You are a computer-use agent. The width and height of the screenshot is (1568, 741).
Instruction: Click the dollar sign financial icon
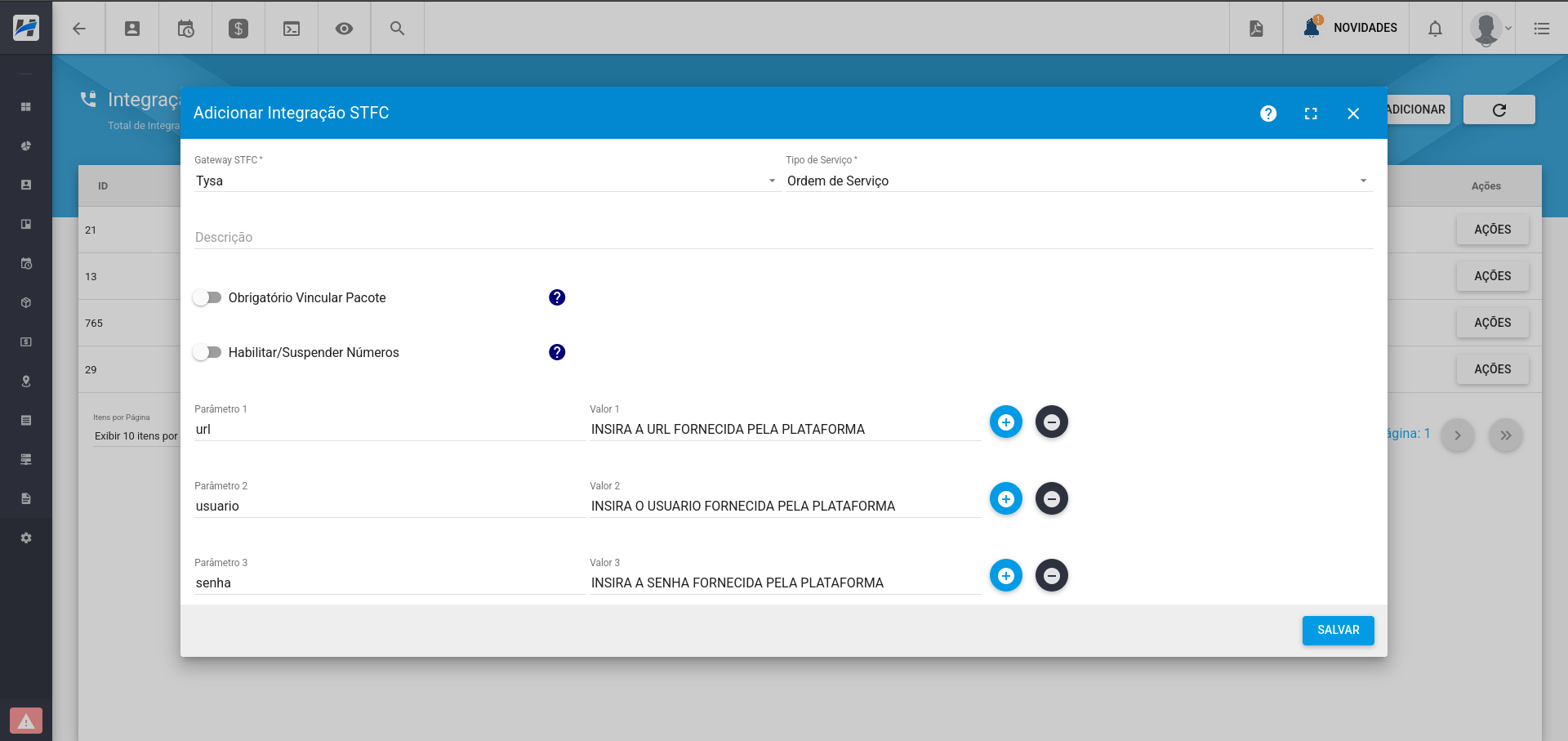click(x=238, y=29)
